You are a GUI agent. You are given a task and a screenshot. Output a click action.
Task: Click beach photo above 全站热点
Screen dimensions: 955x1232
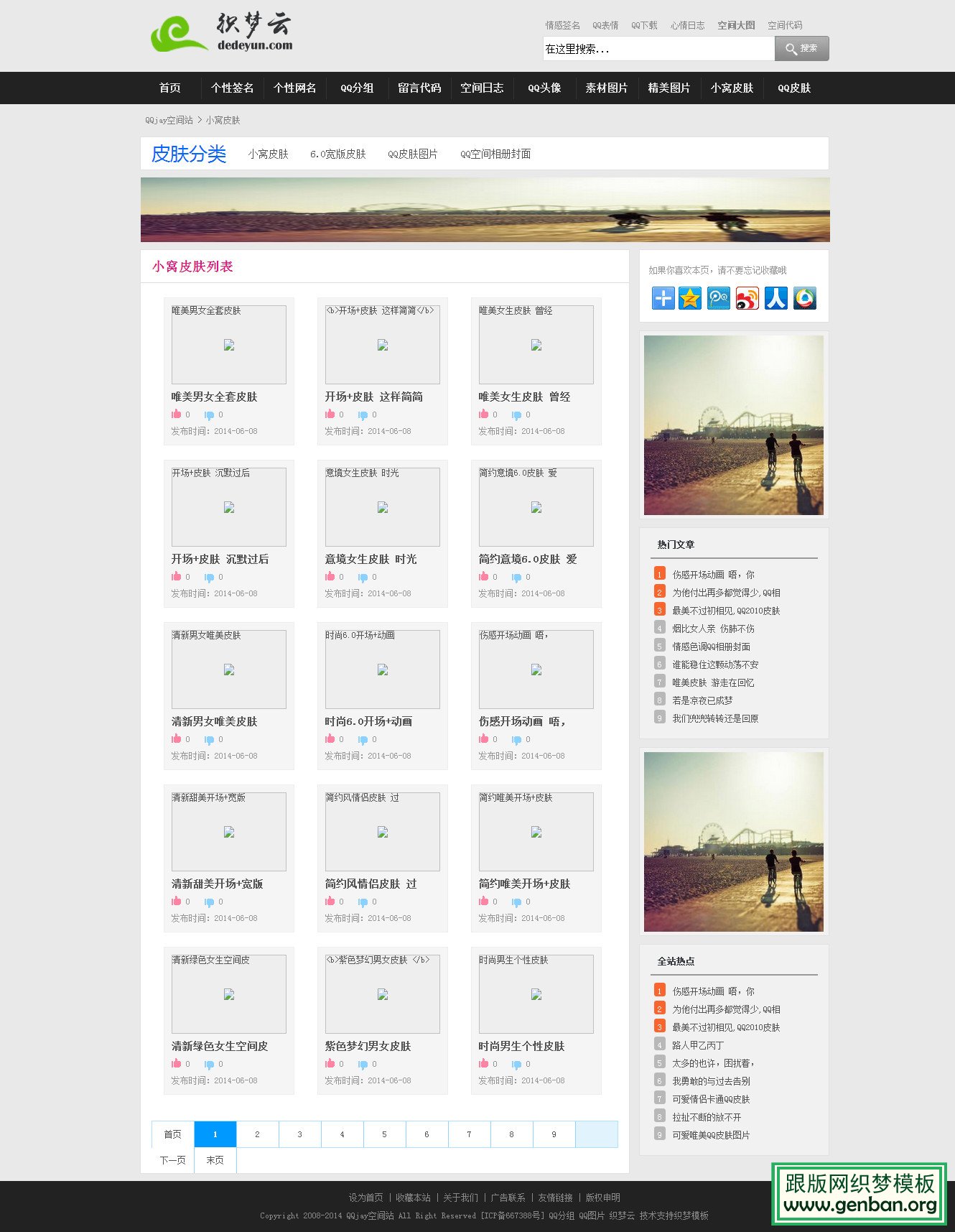click(x=734, y=842)
